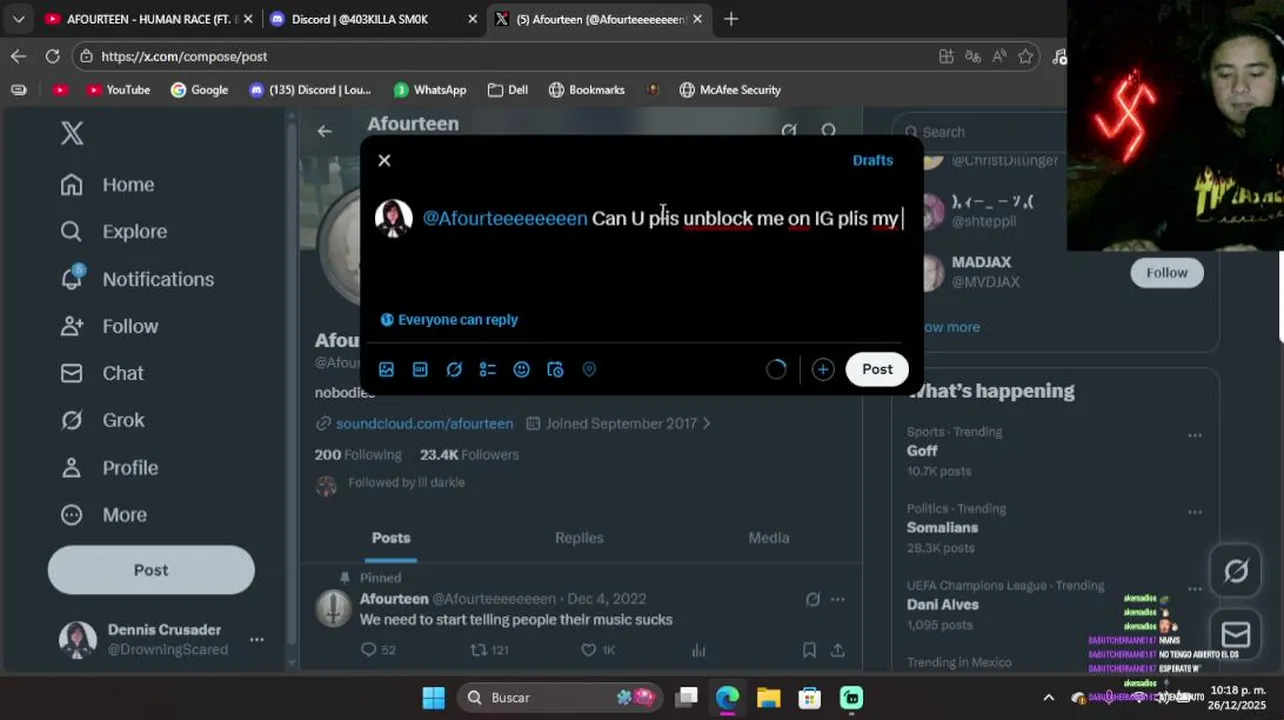Image resolution: width=1284 pixels, height=720 pixels.
Task: Open options for Goff trend
Action: [x=1194, y=435]
